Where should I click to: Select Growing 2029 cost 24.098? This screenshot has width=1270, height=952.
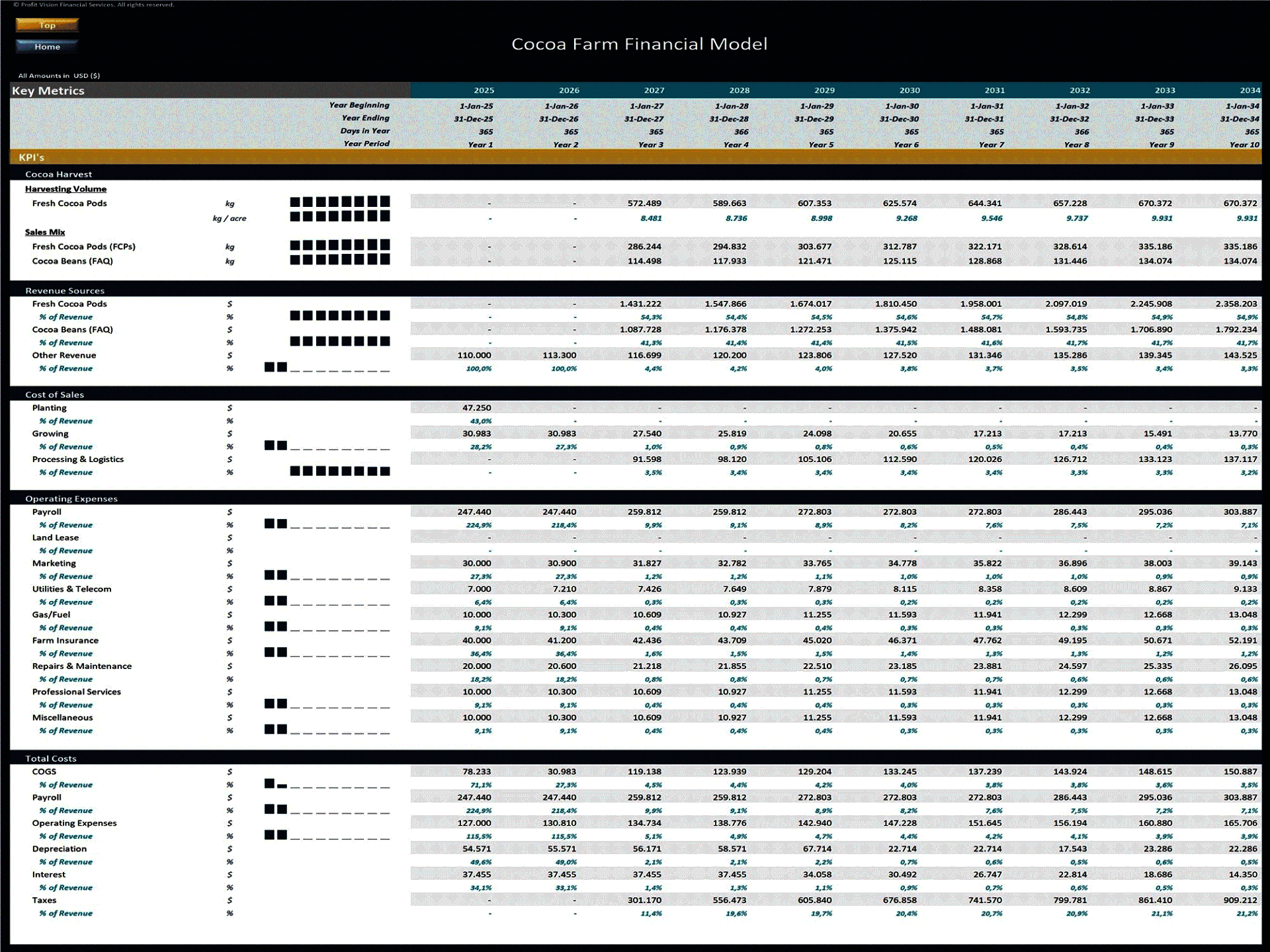[x=818, y=434]
